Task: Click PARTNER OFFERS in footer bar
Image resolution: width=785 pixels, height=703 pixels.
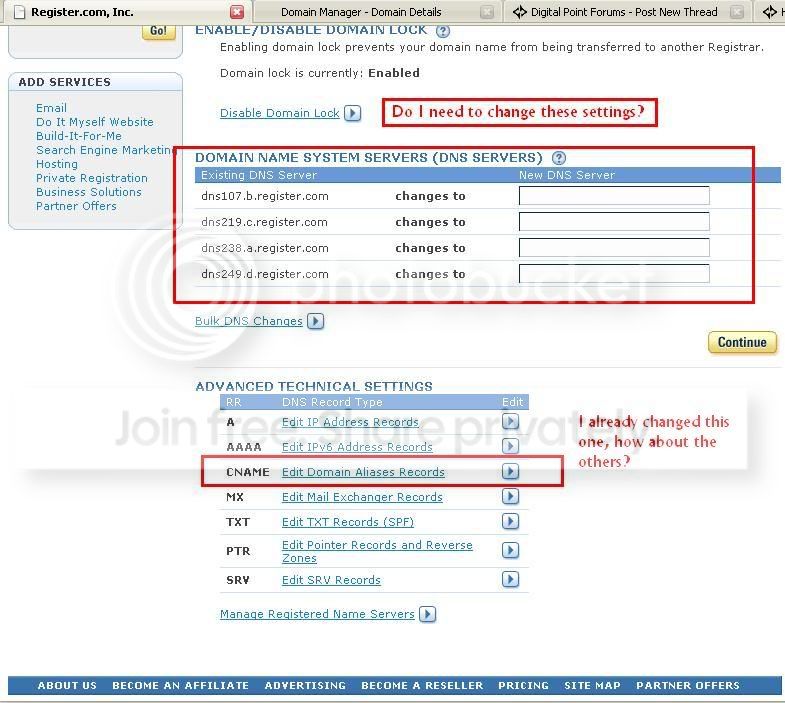Action: [x=688, y=685]
